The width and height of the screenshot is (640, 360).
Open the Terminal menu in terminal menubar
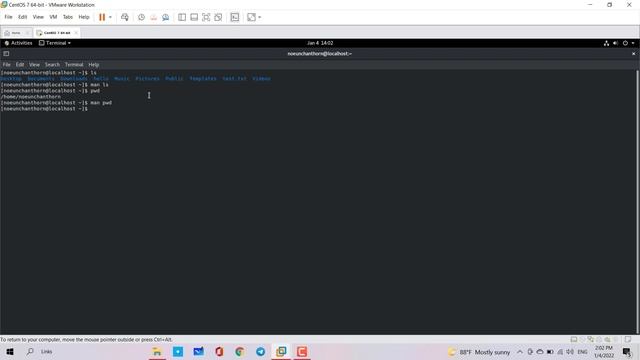click(74, 64)
